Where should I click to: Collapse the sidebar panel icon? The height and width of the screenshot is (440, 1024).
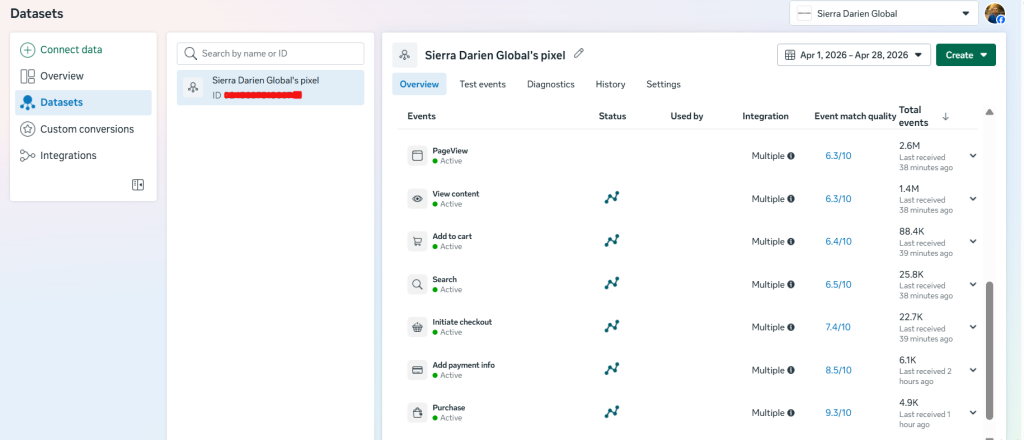(x=138, y=185)
